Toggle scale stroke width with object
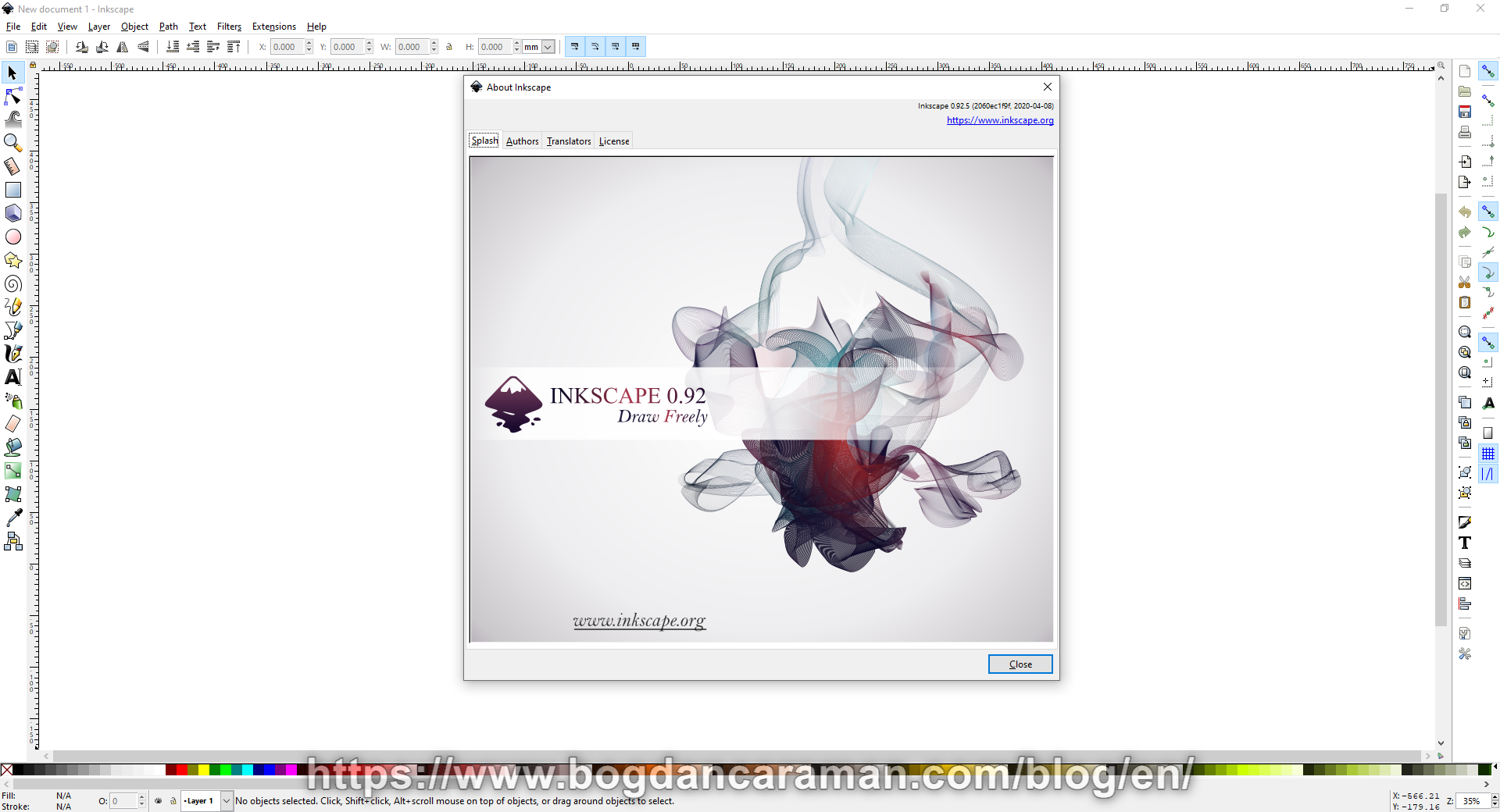Screen dimensions: 1500x812 tap(575, 47)
